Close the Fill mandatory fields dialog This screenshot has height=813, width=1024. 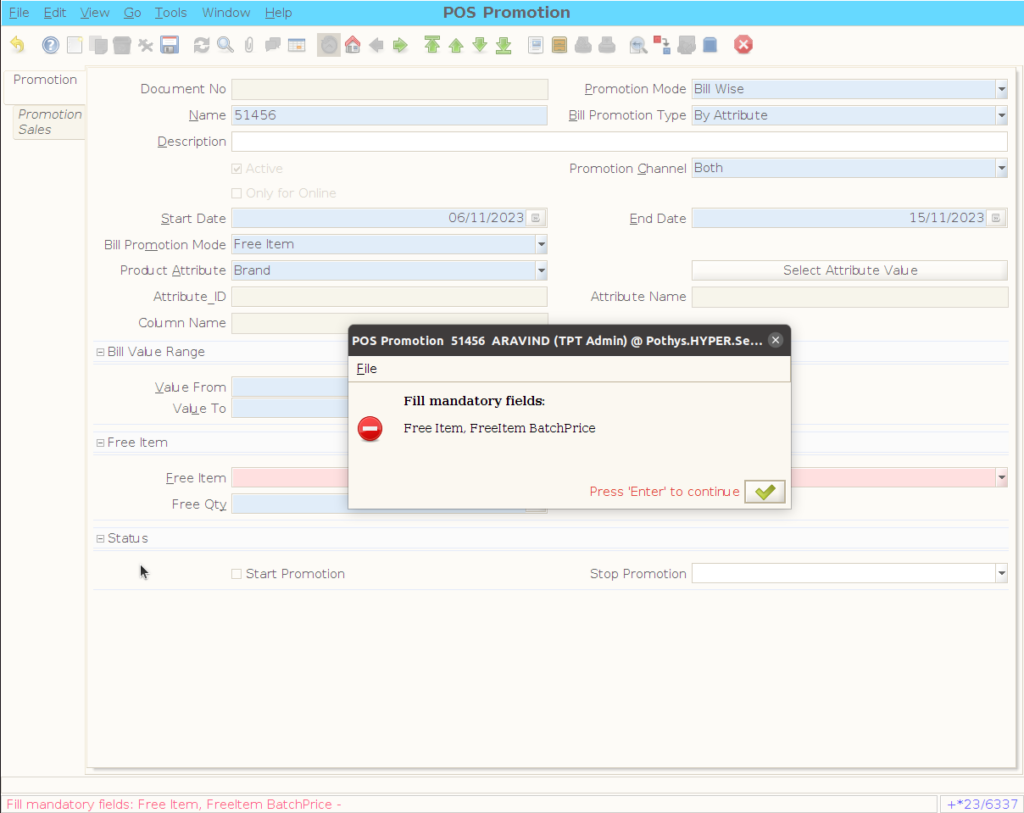coord(775,340)
